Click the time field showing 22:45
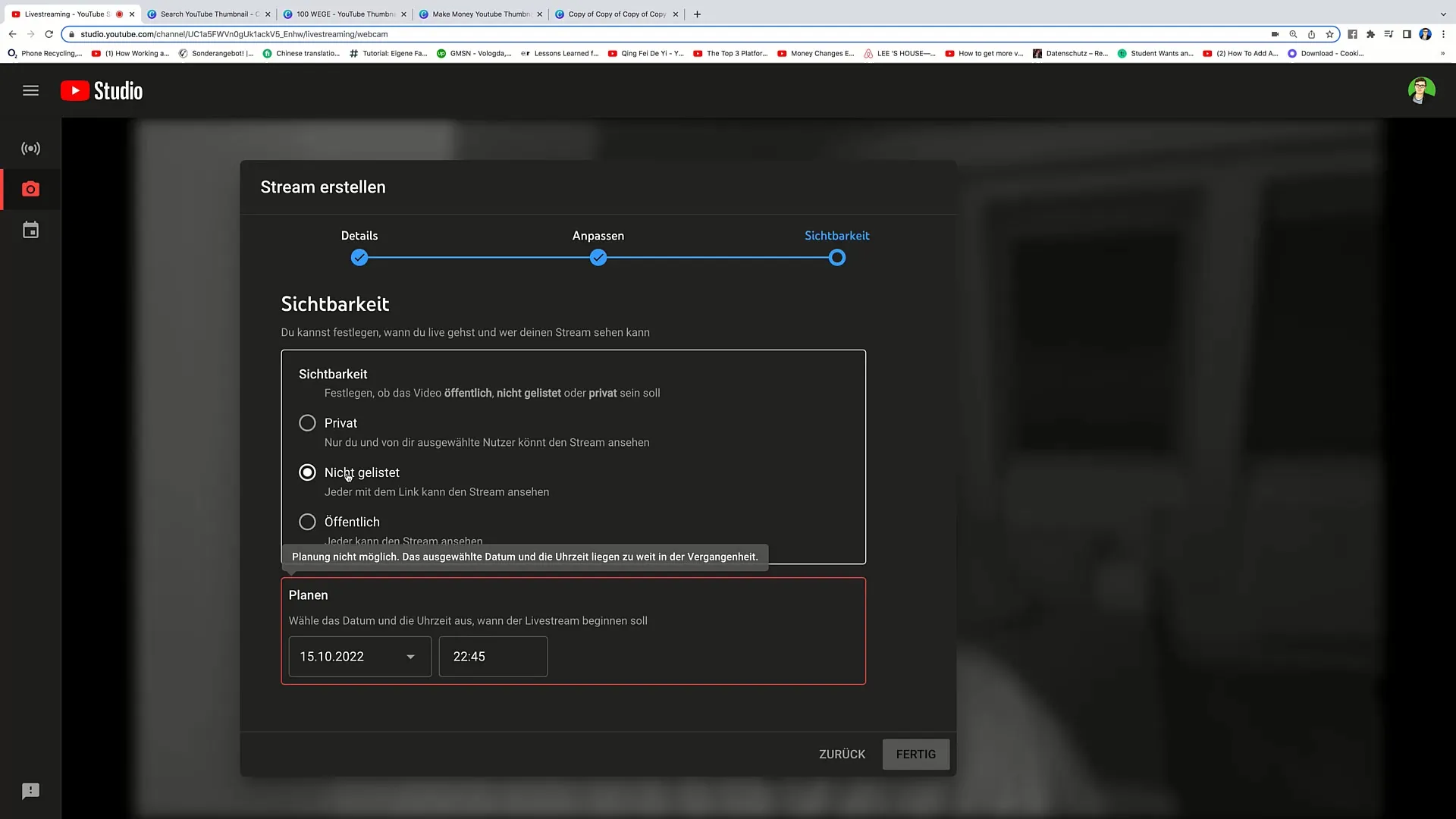The height and width of the screenshot is (819, 1456). click(x=493, y=657)
